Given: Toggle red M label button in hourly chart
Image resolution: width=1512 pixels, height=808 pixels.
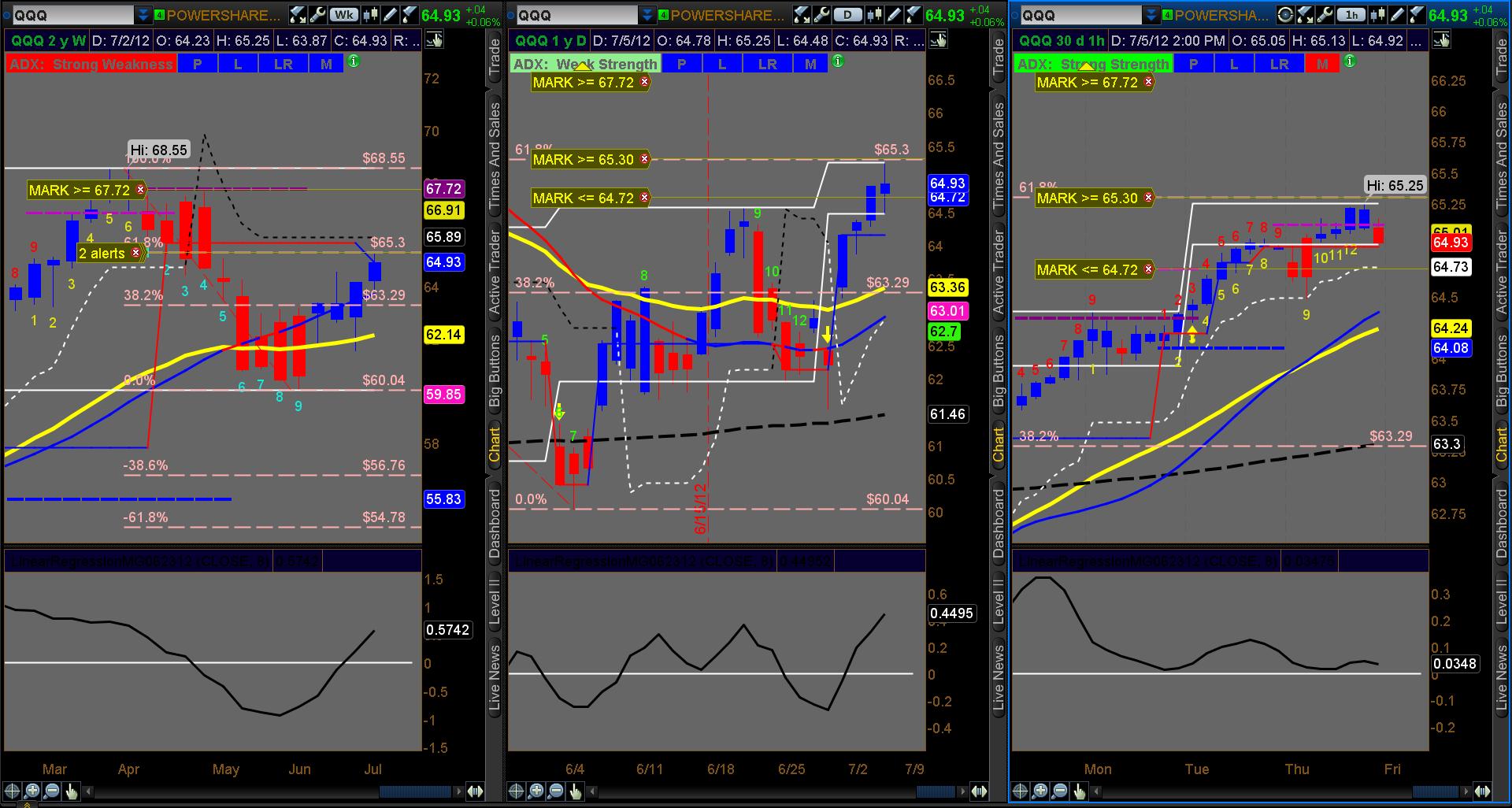Looking at the screenshot, I should 1322,64.
